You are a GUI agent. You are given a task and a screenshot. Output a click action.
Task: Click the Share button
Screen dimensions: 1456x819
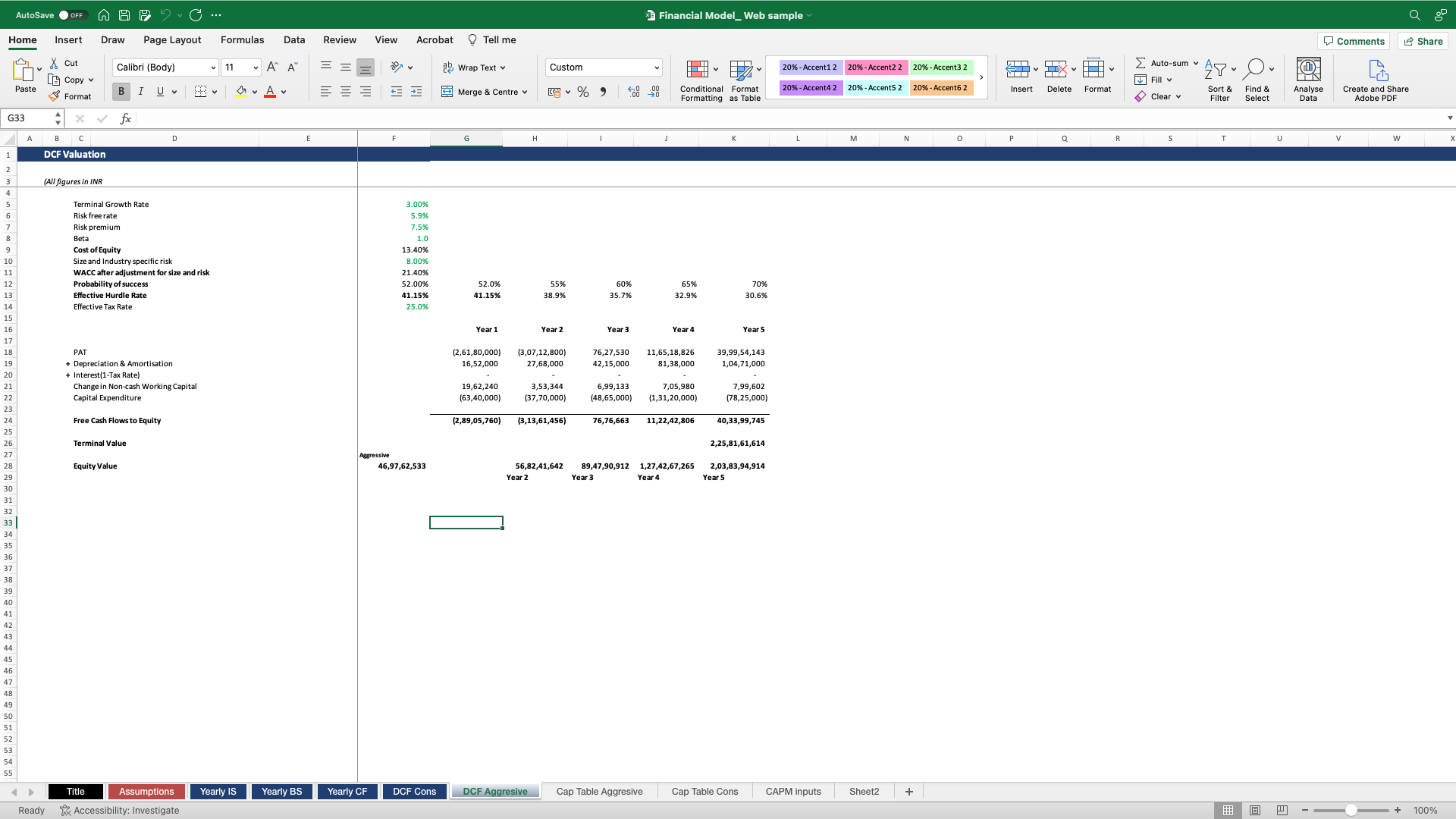pyautogui.click(x=1423, y=41)
